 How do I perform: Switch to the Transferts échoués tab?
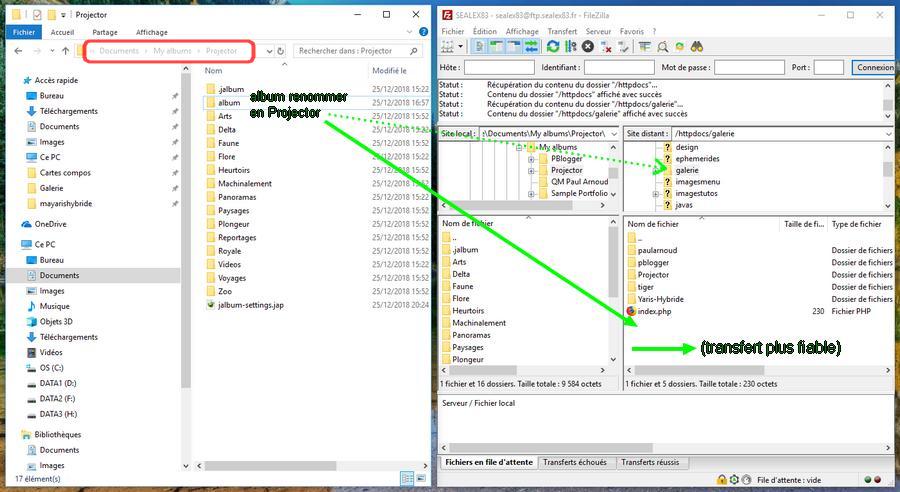tap(575, 462)
